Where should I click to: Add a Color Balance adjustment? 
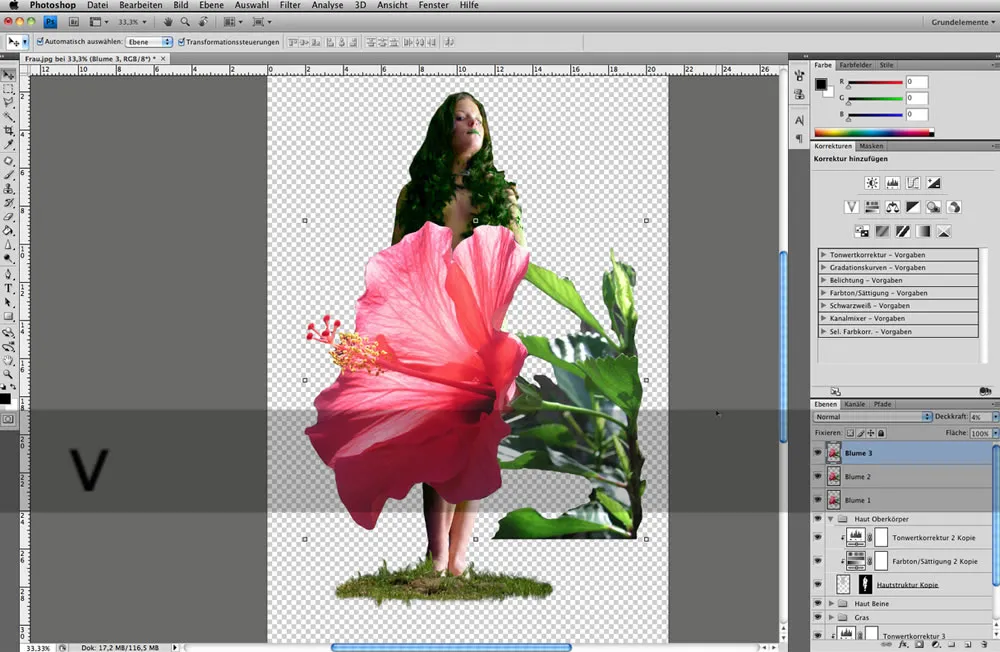[x=892, y=207]
